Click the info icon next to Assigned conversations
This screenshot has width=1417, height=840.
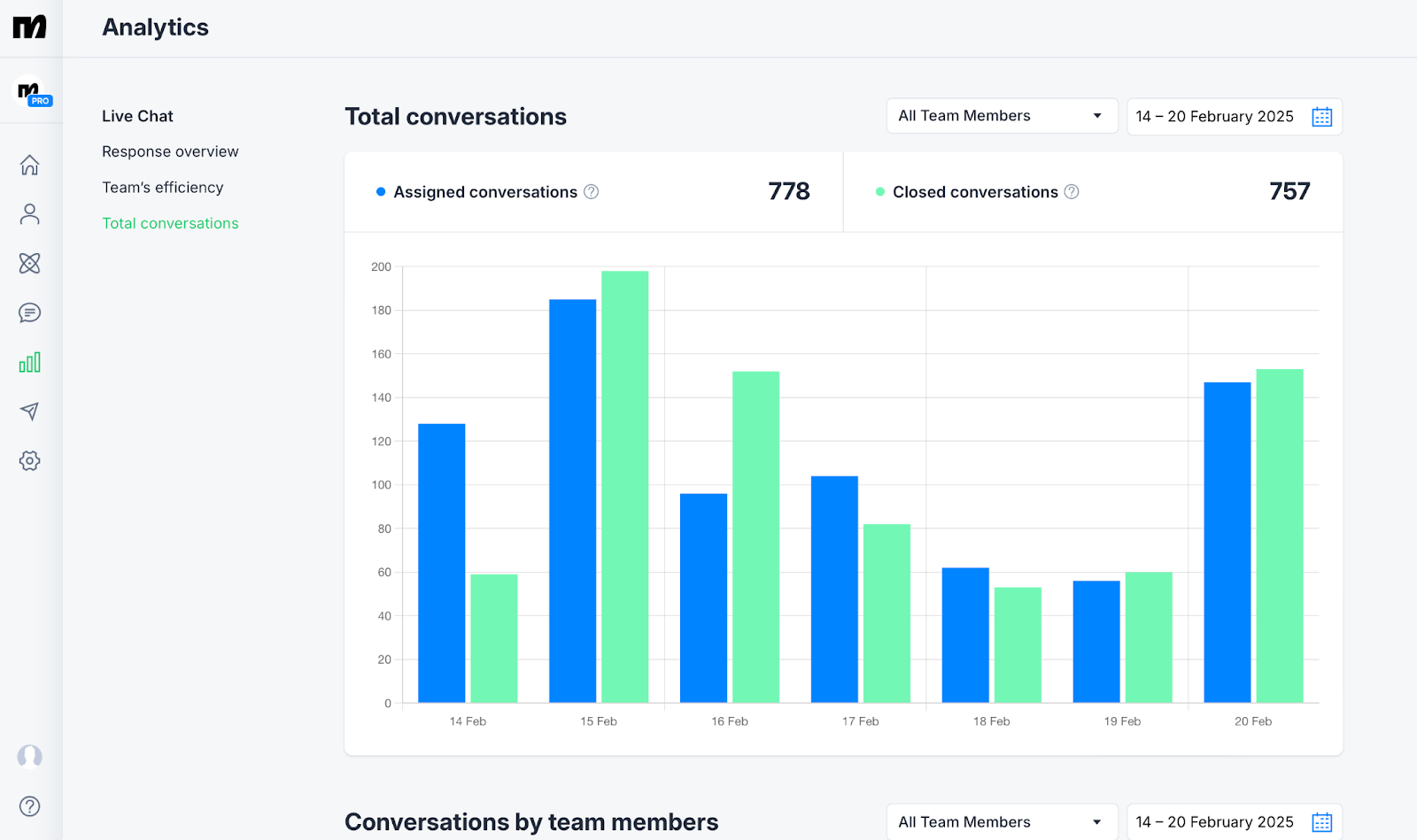click(x=592, y=192)
